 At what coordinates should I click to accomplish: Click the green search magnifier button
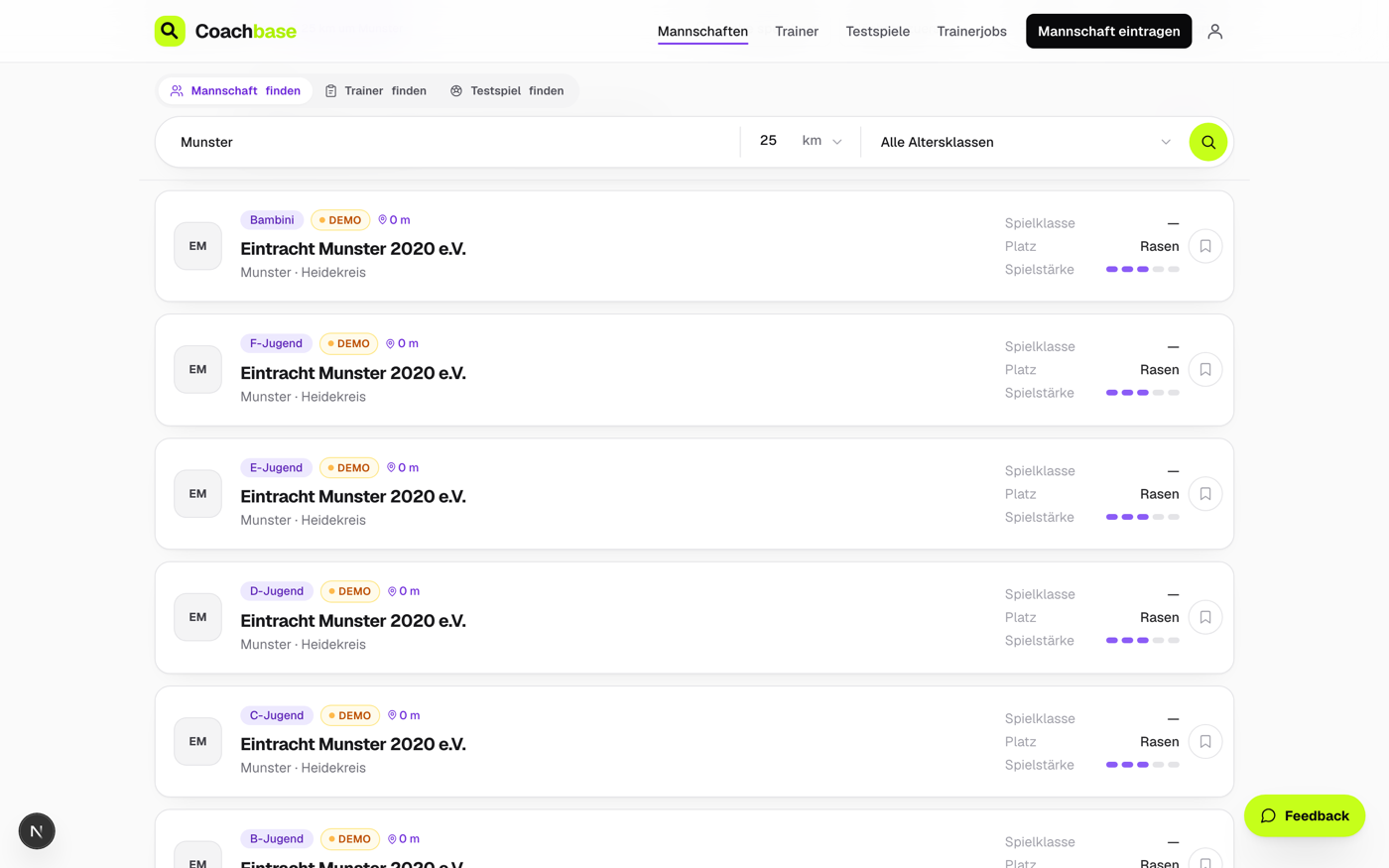tap(1207, 142)
